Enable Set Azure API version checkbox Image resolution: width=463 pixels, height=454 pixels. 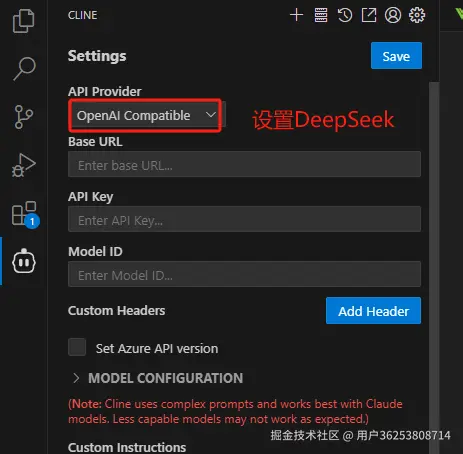77,347
